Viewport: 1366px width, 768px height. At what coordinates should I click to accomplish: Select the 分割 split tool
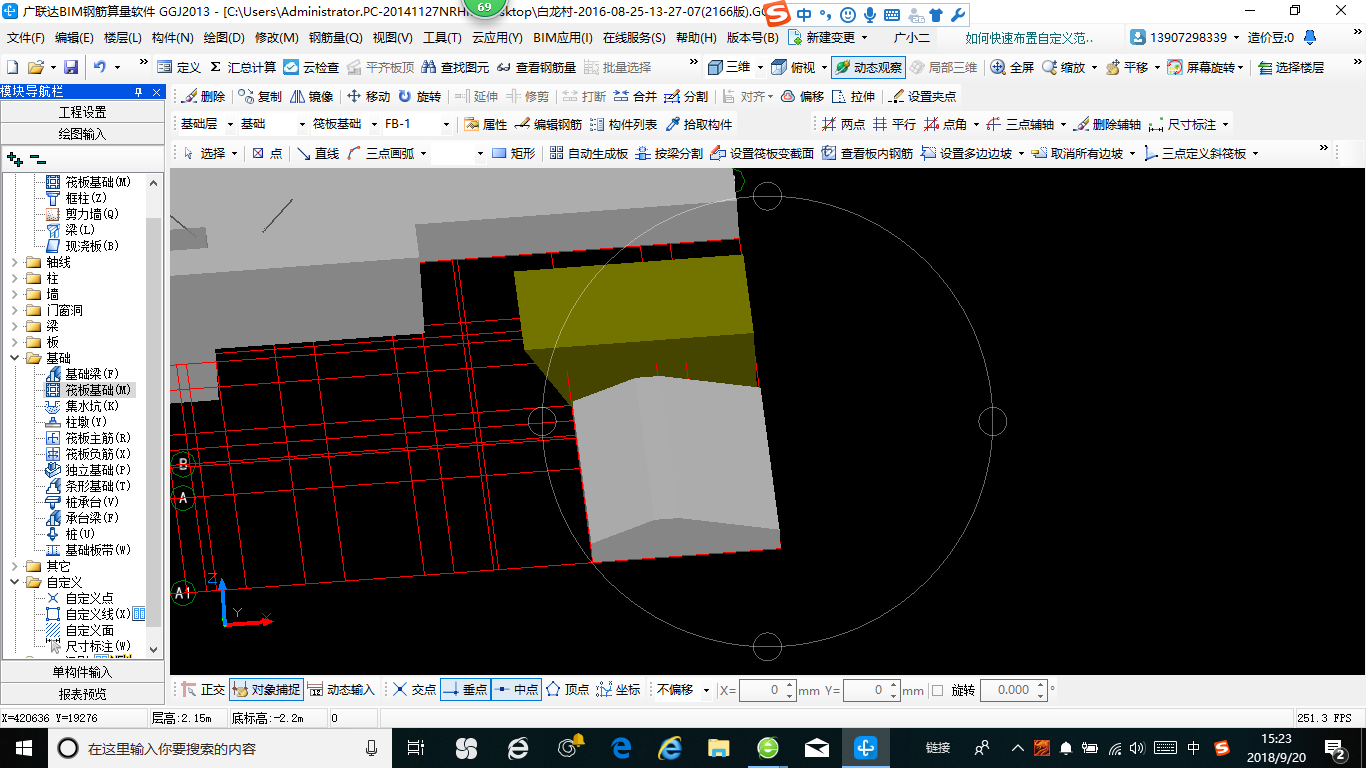tap(686, 96)
